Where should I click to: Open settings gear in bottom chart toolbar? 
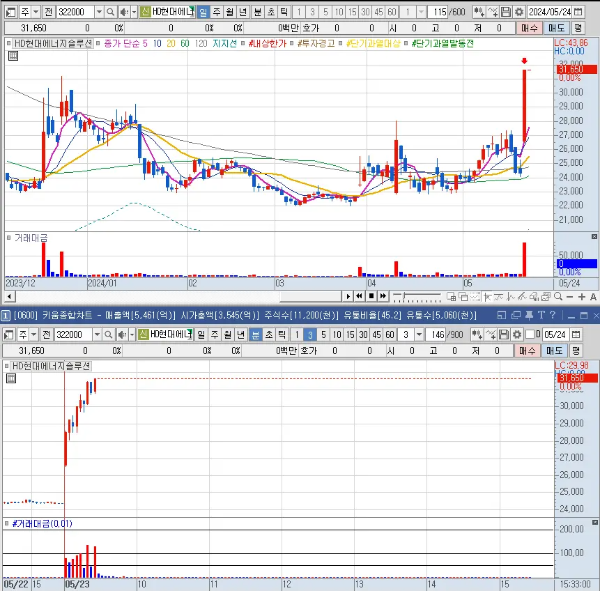tap(517, 335)
